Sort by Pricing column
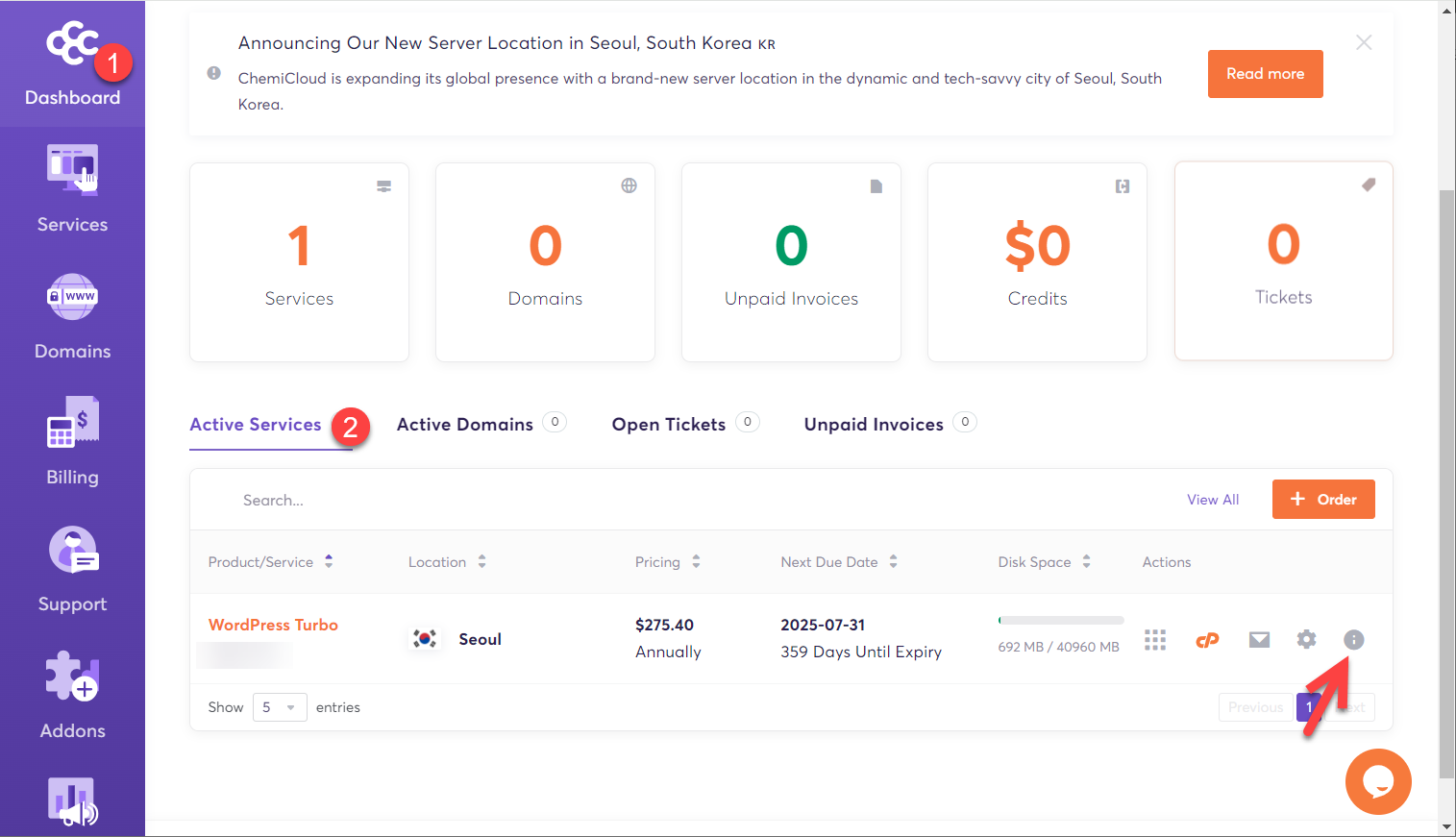The image size is (1456, 837). point(668,562)
